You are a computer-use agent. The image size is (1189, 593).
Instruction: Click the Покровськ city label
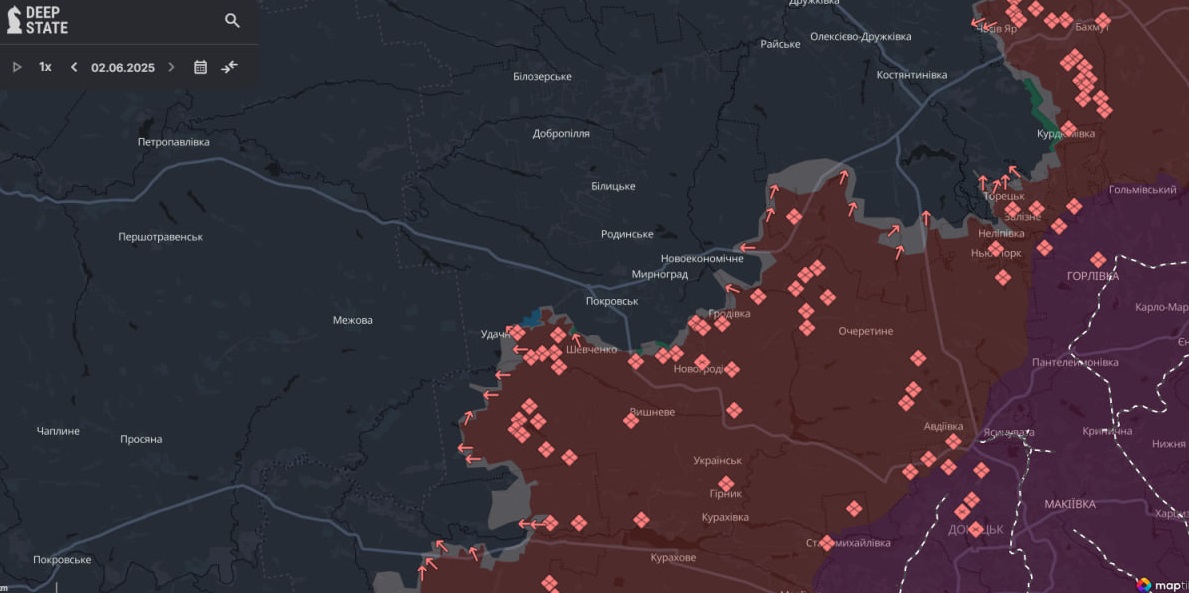(x=612, y=301)
